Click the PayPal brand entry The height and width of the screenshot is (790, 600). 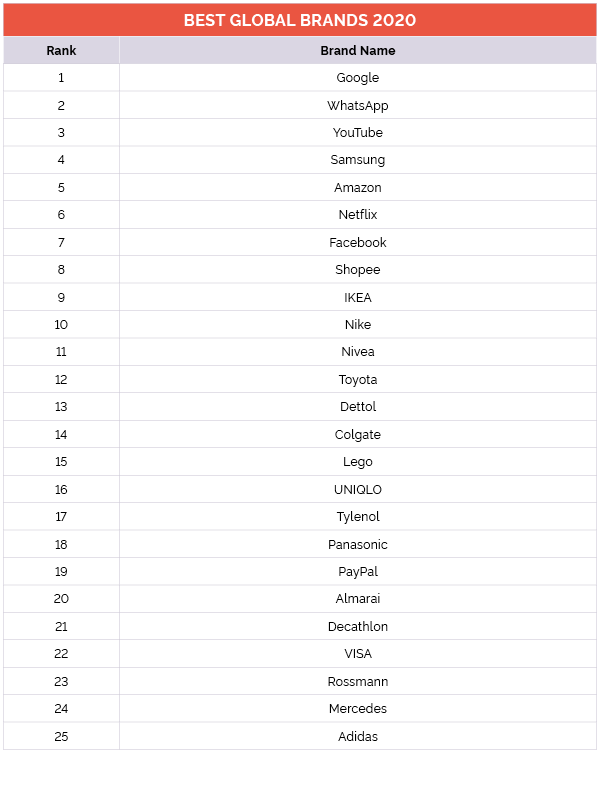(357, 572)
